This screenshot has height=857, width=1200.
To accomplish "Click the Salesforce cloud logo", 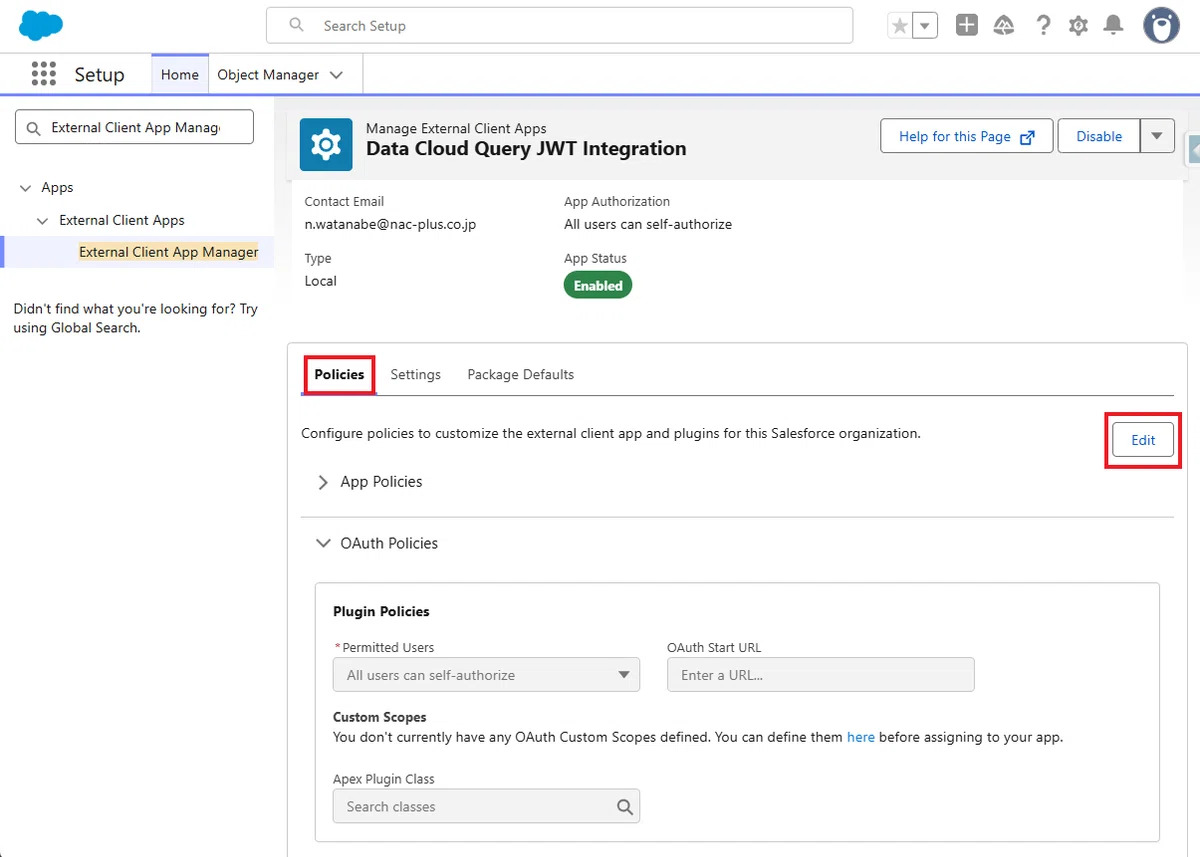I will [x=41, y=26].
